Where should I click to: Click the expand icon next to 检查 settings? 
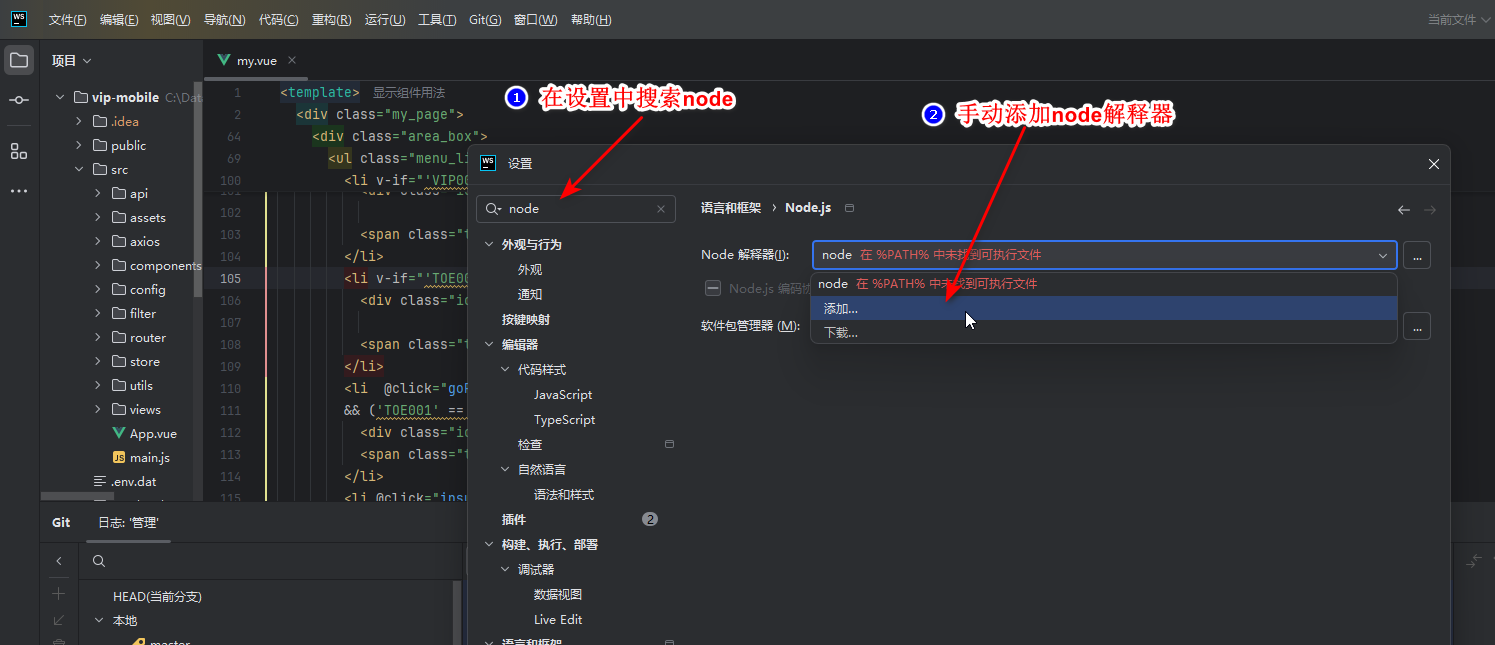pyautogui.click(x=669, y=443)
